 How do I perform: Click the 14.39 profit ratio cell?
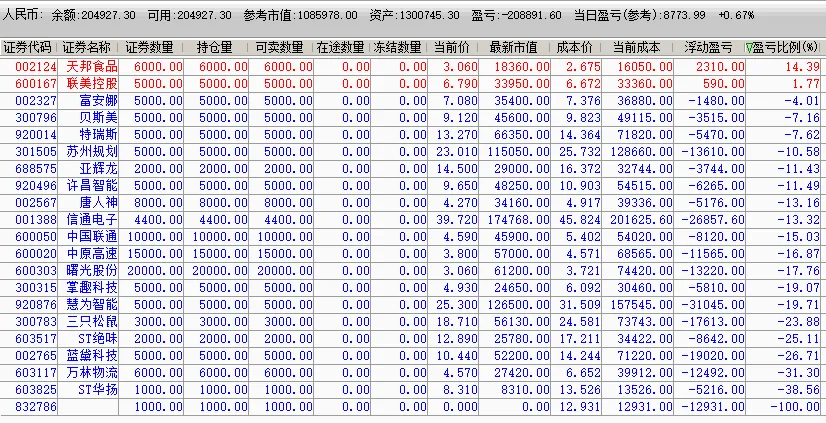pos(802,66)
